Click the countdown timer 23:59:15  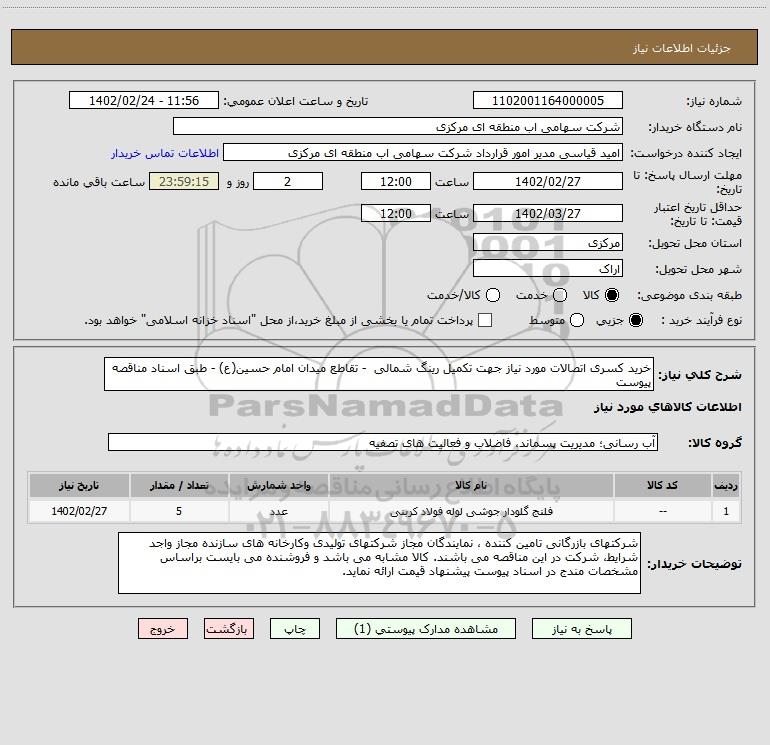(x=184, y=181)
